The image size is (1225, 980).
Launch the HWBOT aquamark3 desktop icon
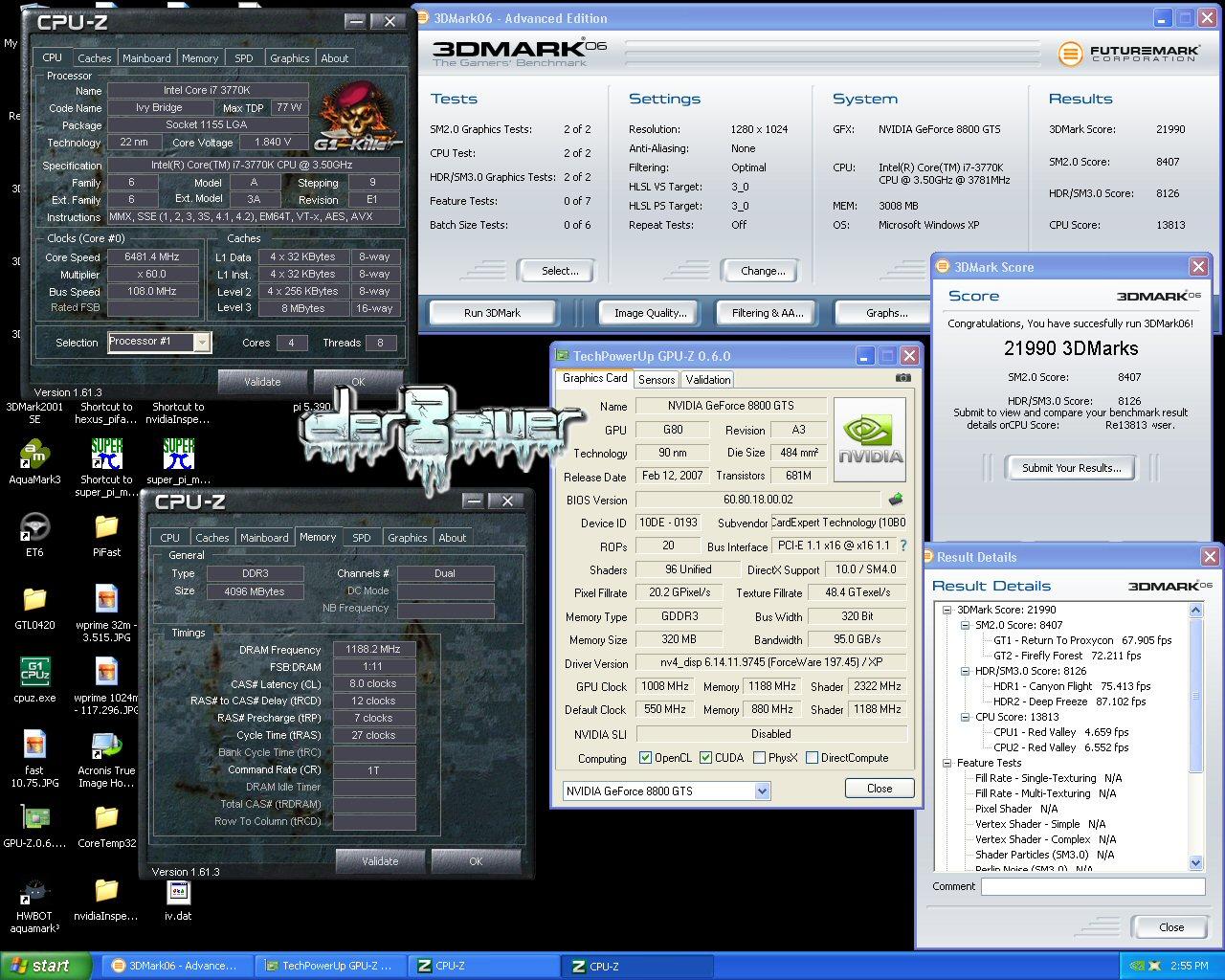pos(34,891)
